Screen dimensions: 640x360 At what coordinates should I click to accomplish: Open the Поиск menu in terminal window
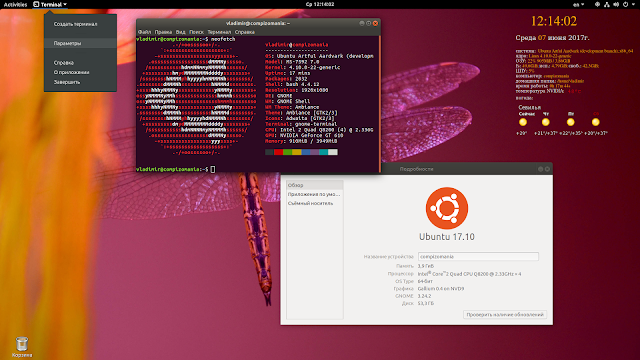pyautogui.click(x=196, y=32)
